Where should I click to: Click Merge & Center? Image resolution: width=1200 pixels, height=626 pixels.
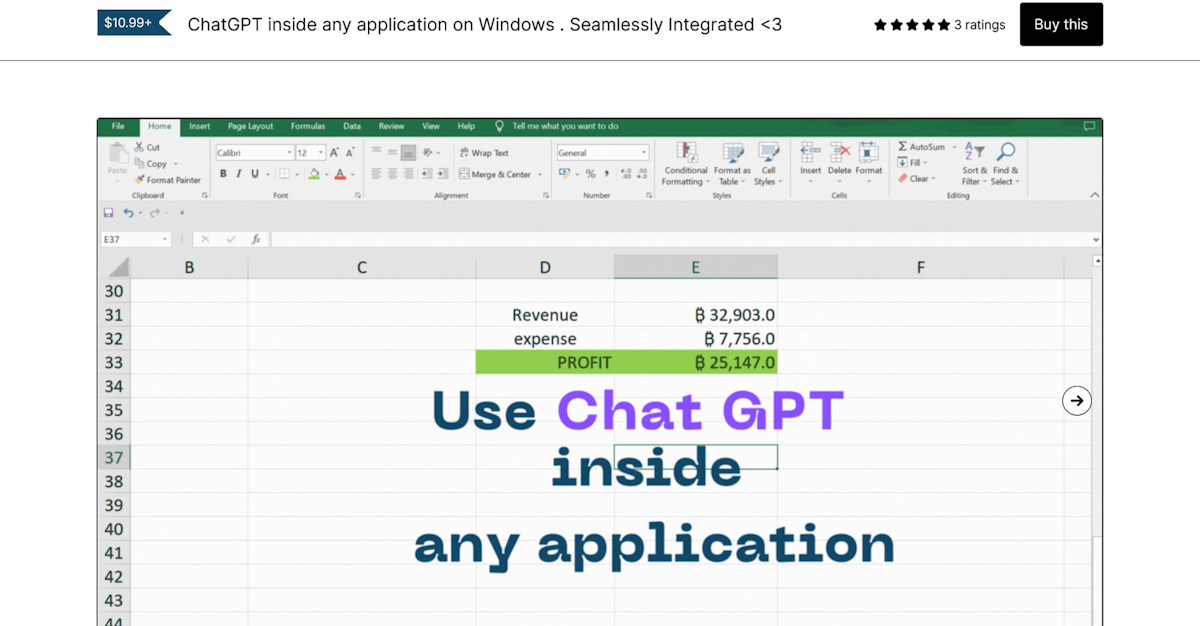click(495, 174)
